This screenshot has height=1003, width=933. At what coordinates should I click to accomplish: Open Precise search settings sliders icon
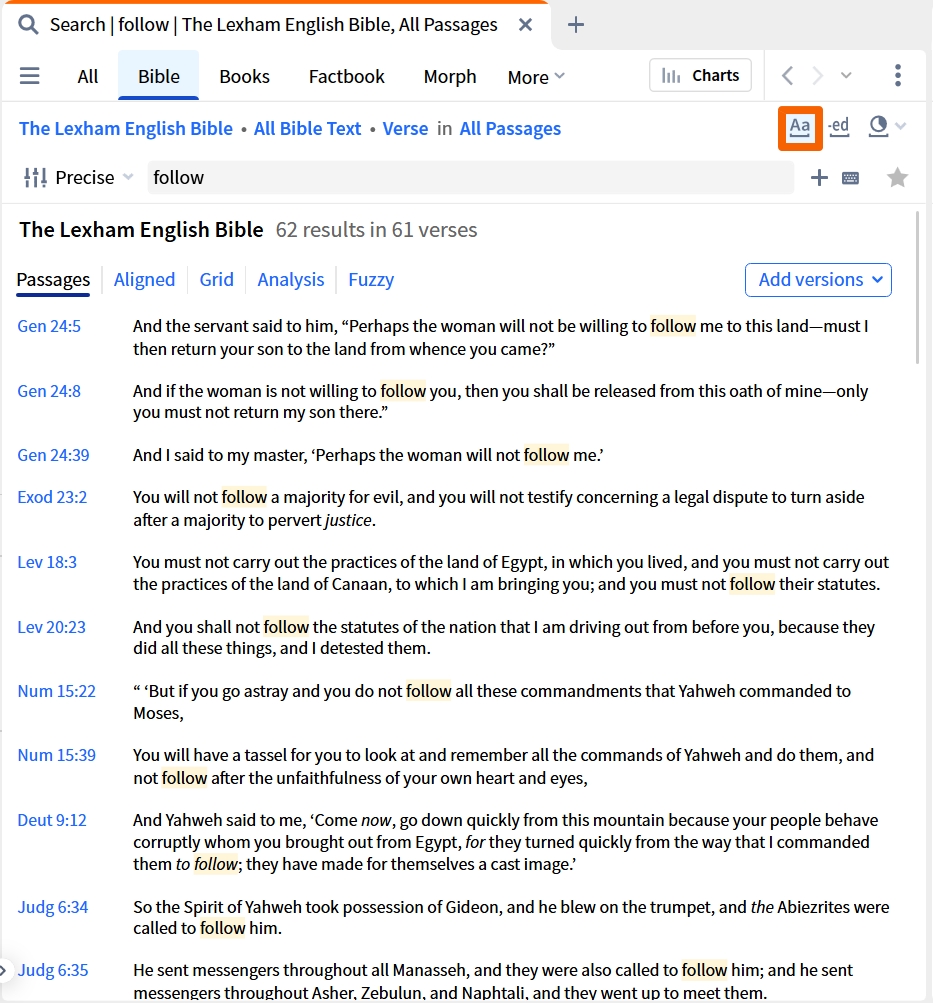coord(35,178)
